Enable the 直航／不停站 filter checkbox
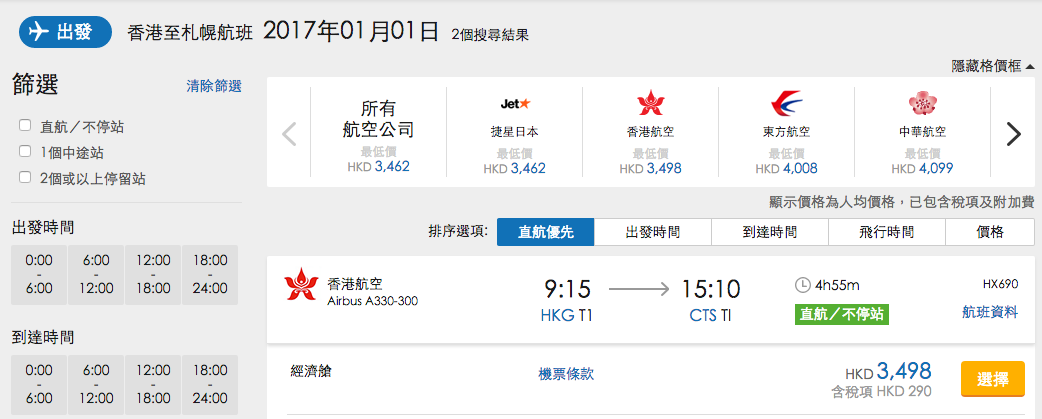 25,125
